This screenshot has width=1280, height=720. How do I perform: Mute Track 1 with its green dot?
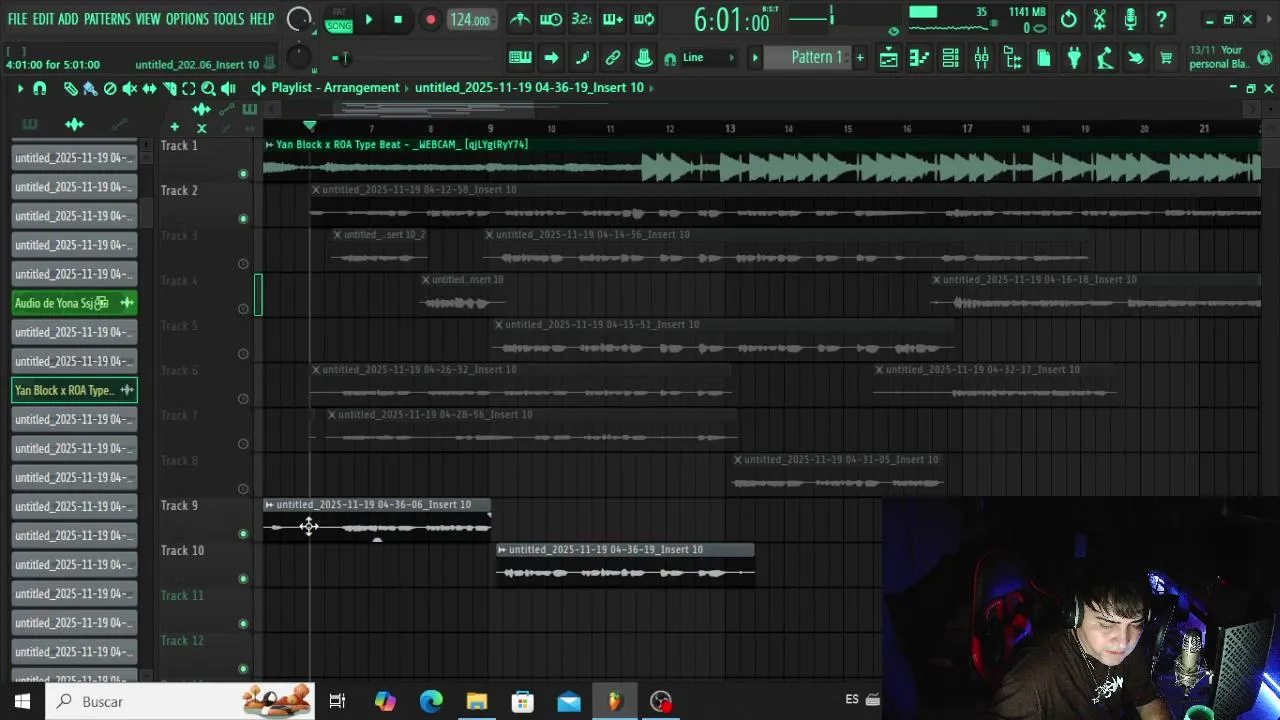pos(243,174)
